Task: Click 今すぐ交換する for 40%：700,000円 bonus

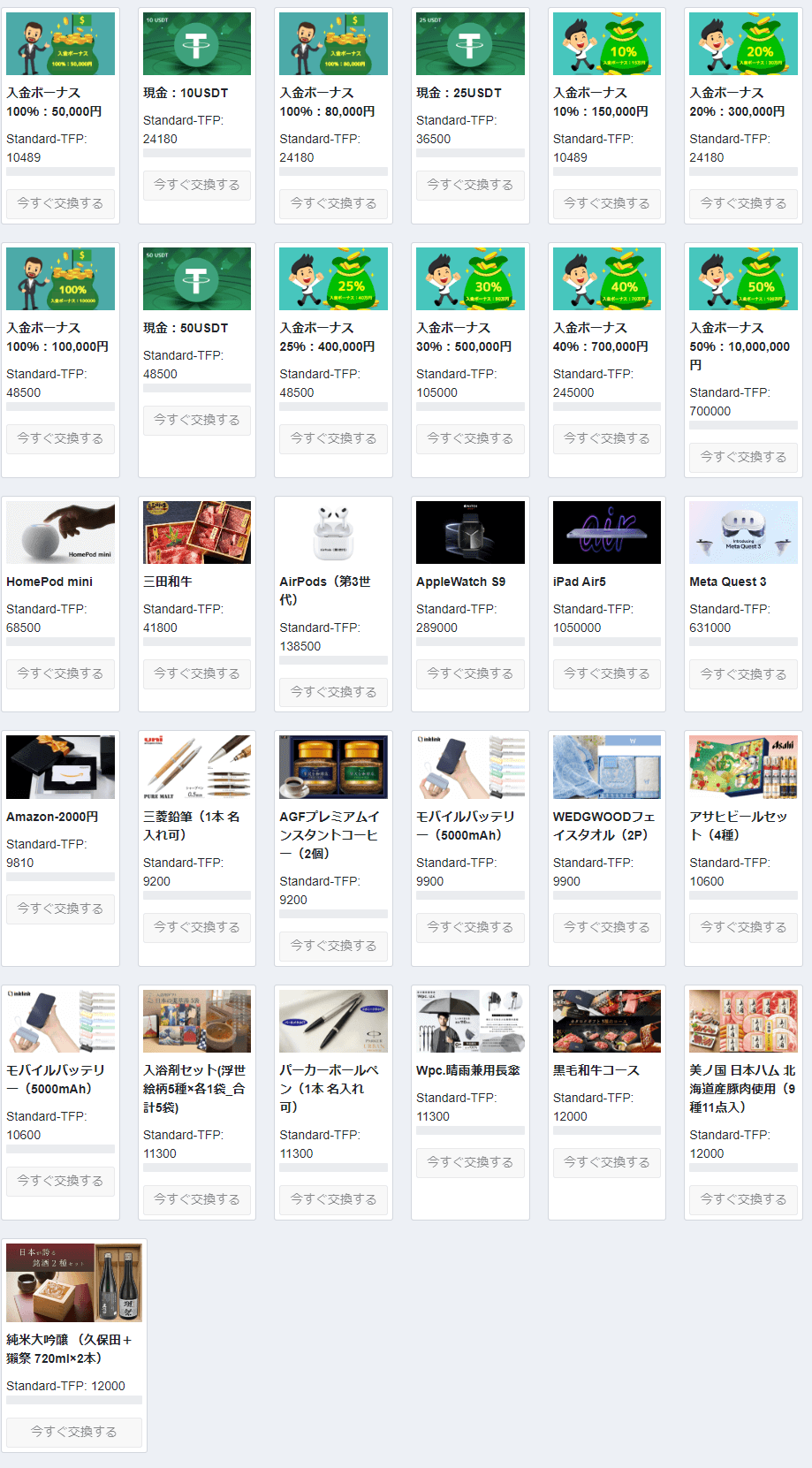Action: tap(607, 438)
